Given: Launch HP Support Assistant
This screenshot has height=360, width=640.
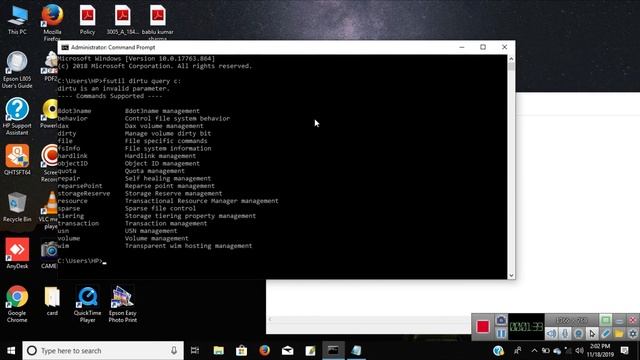Looking at the screenshot, I should click(17, 116).
